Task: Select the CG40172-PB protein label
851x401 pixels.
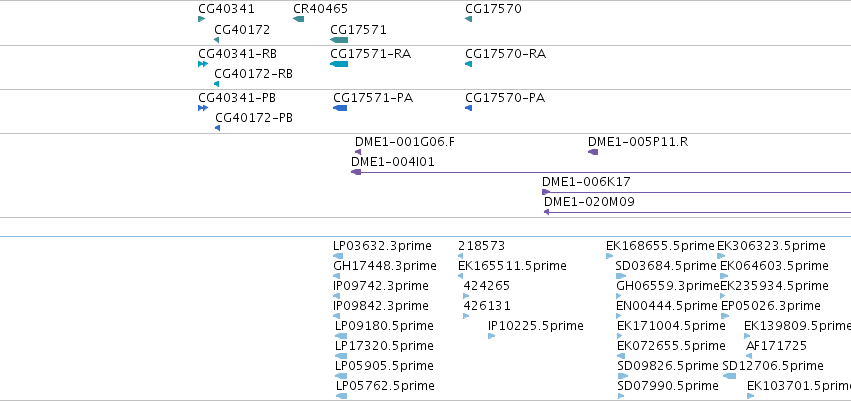Action: [253, 118]
